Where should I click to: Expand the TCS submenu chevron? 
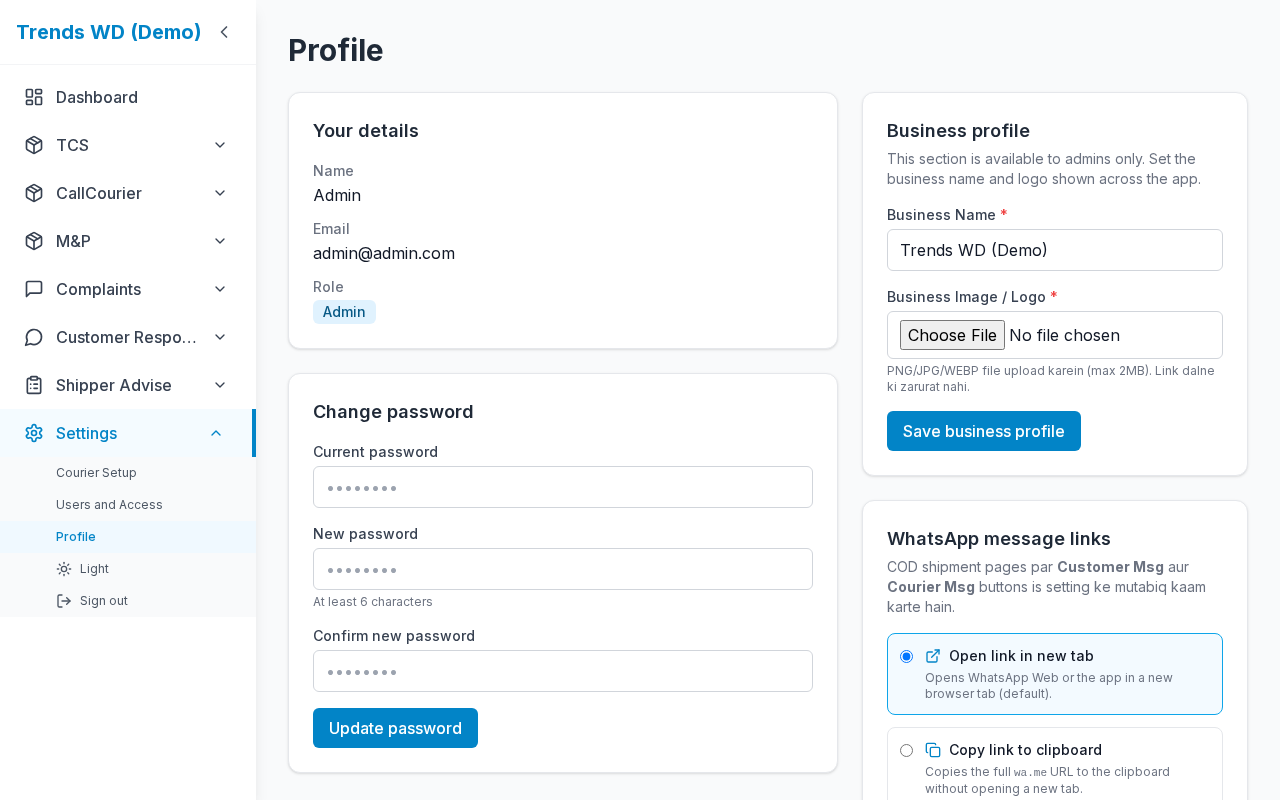point(220,145)
